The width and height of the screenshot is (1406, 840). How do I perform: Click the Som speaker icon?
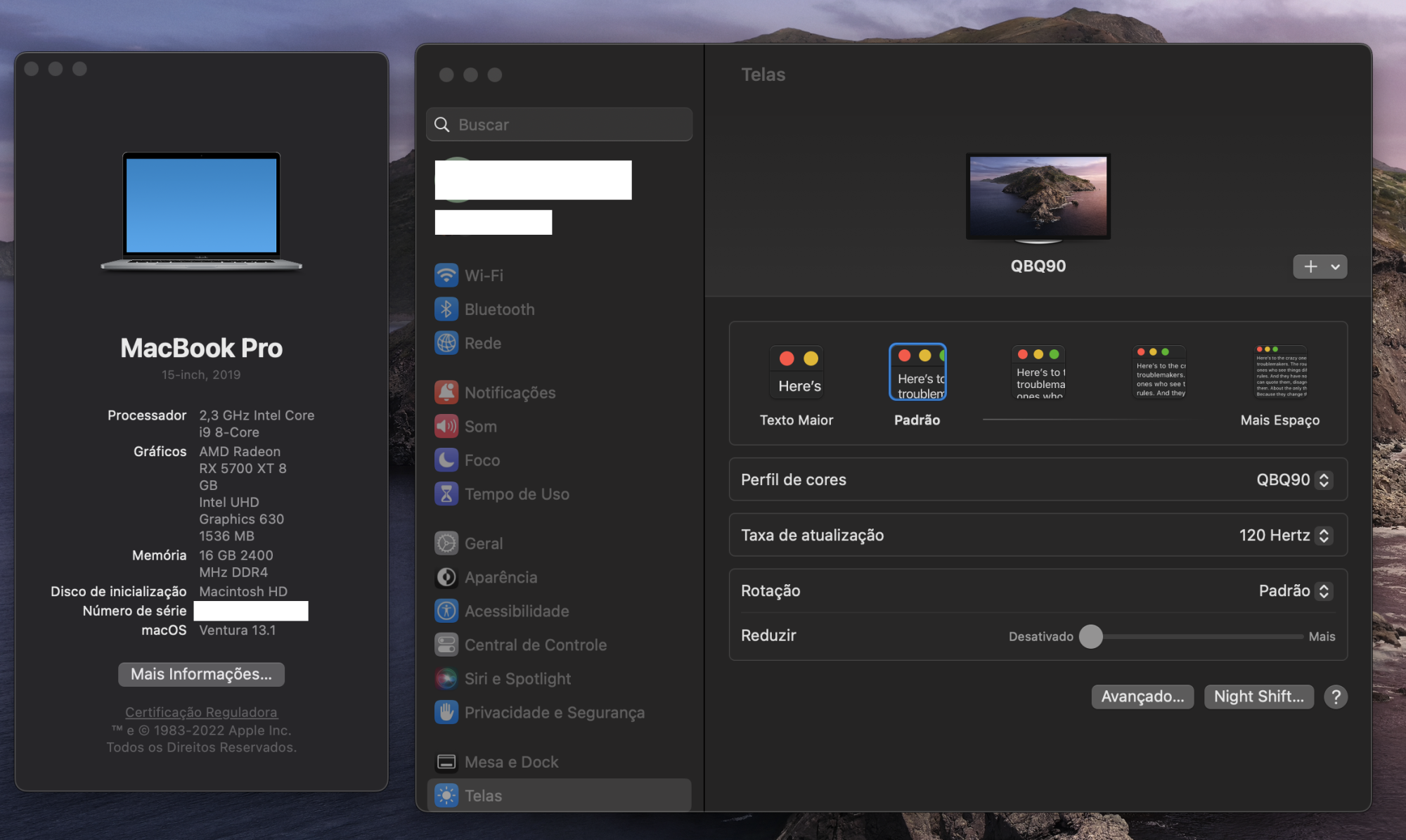pyautogui.click(x=446, y=426)
